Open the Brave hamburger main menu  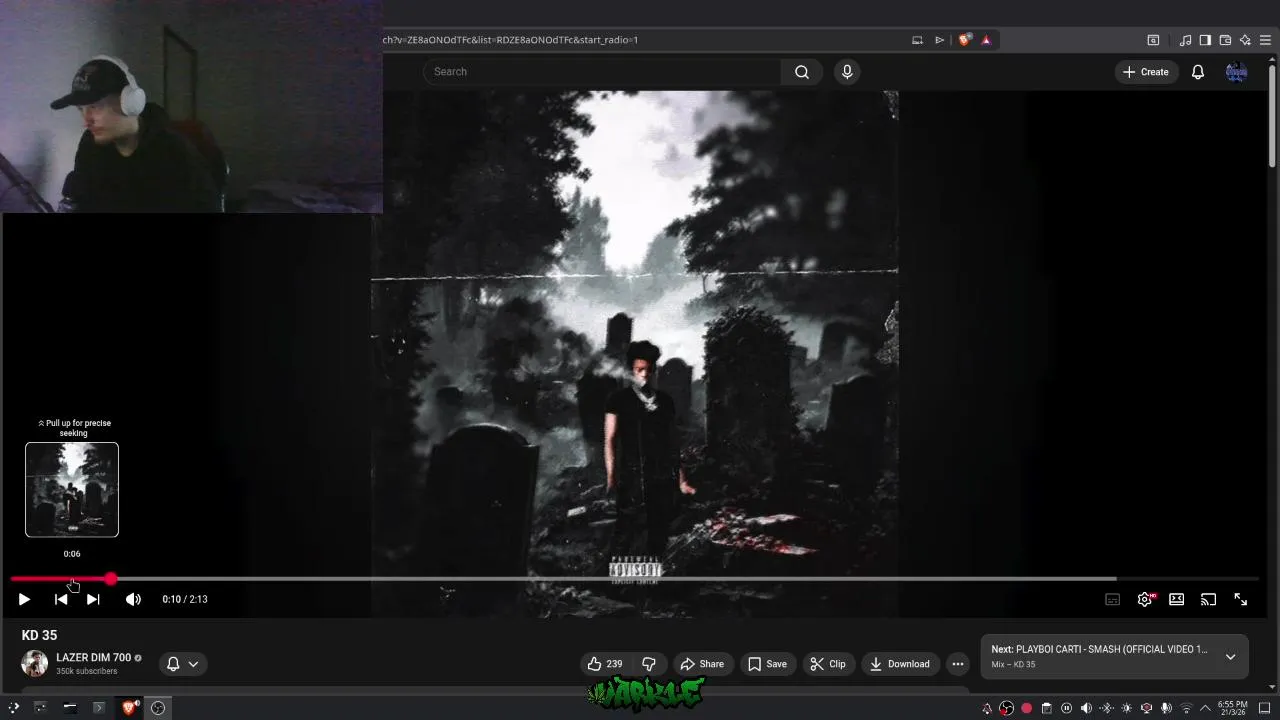tap(1265, 40)
